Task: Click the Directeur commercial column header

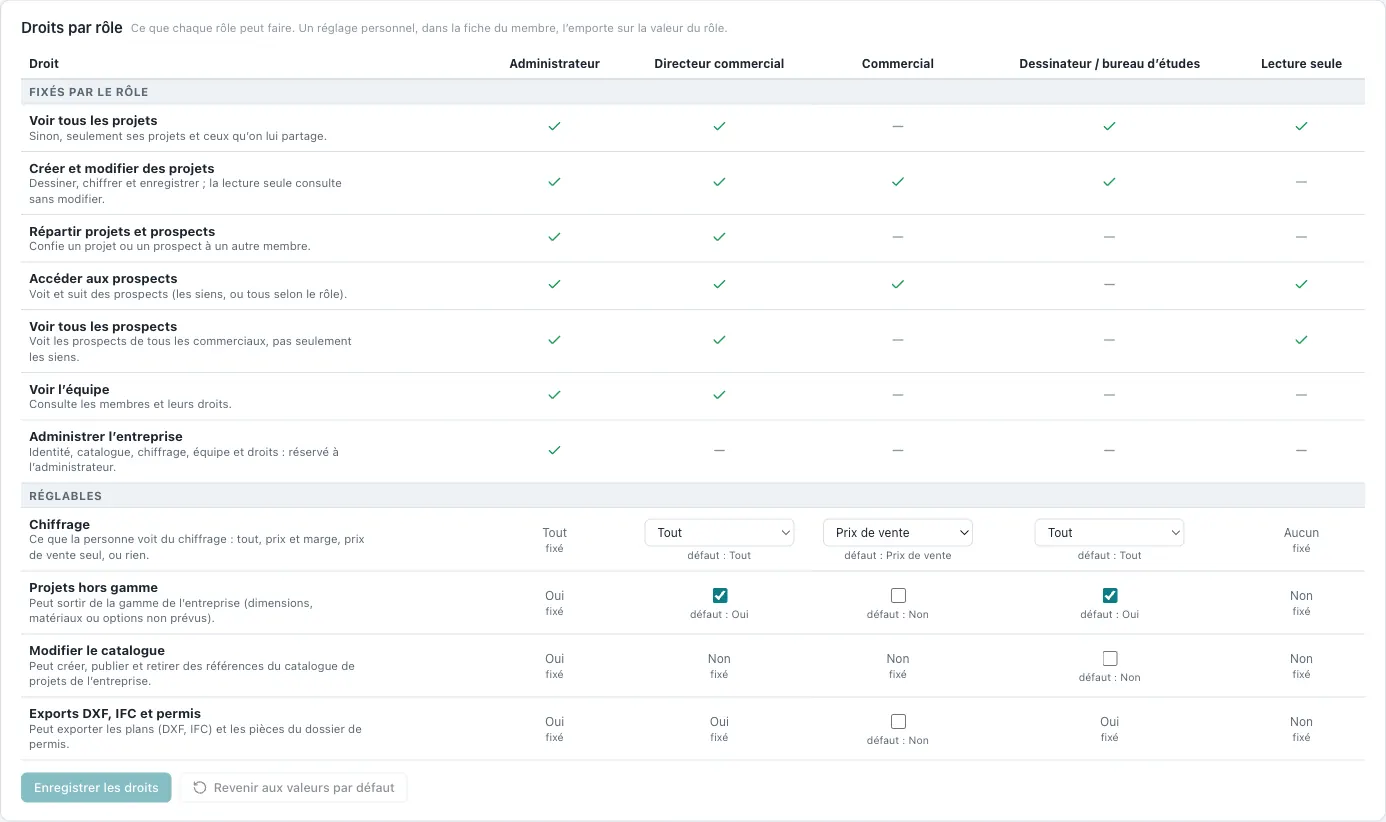Action: 719,64
